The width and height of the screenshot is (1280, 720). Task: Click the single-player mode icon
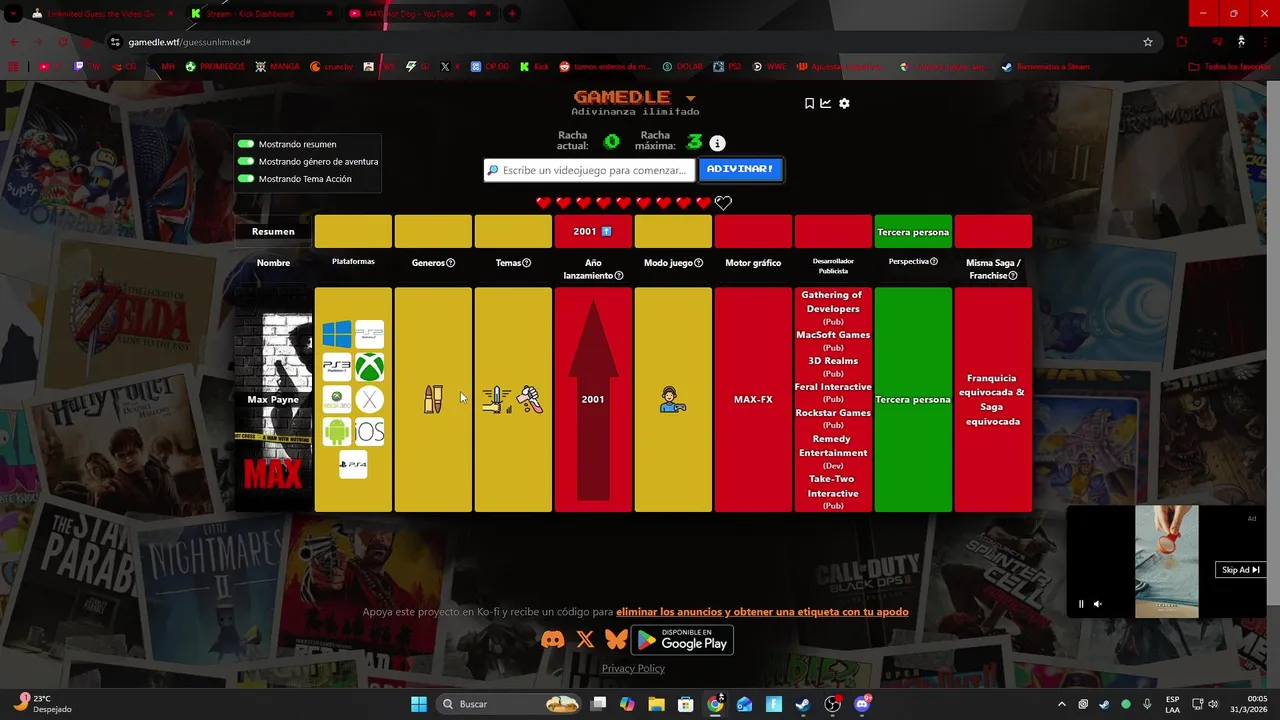click(x=673, y=400)
